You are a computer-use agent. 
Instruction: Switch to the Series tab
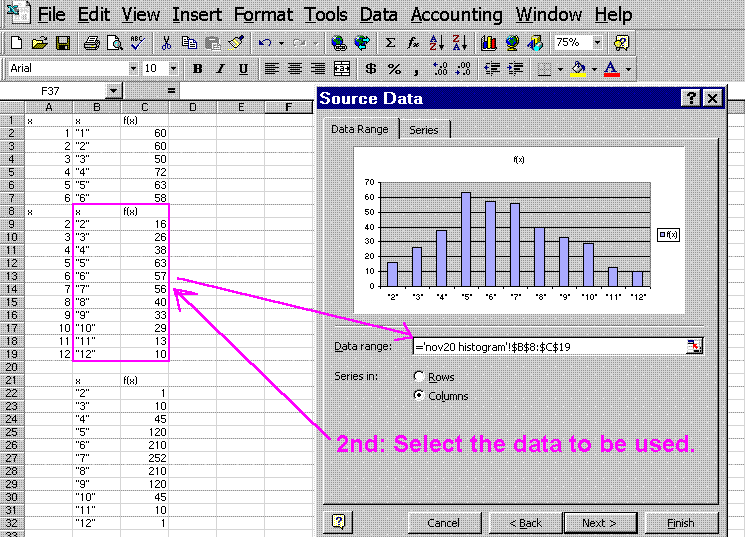423,130
